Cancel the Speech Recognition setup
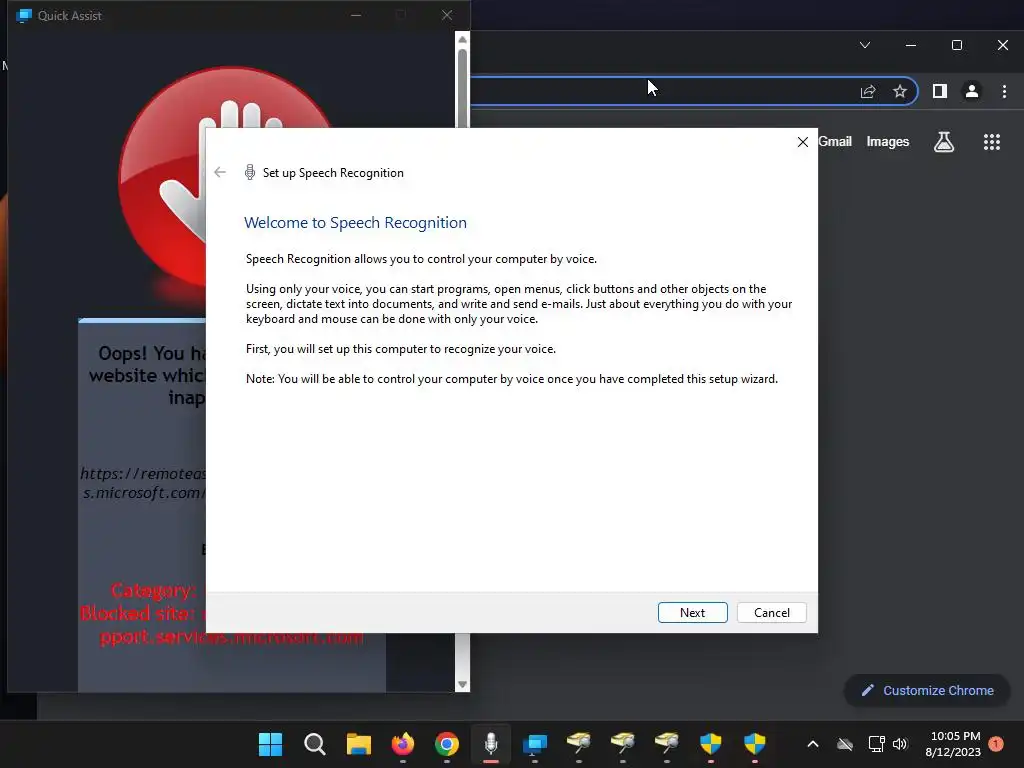Screen dimensions: 1024x768 771,613
